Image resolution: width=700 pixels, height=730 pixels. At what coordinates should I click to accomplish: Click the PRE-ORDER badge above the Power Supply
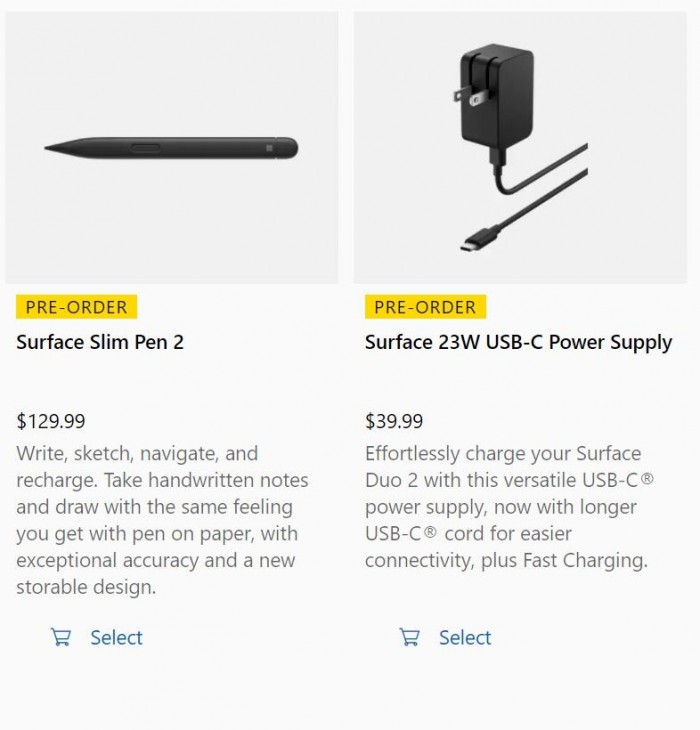click(425, 306)
